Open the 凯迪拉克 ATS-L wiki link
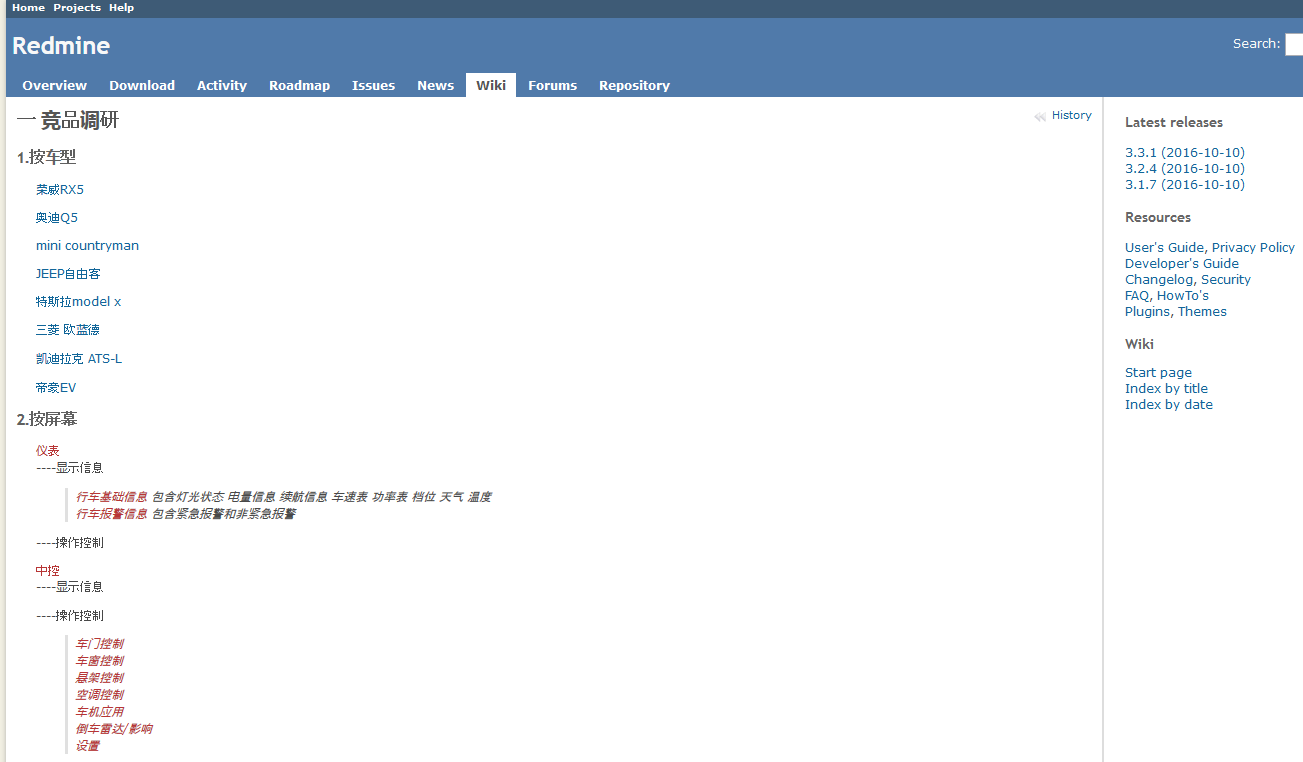 click(79, 358)
